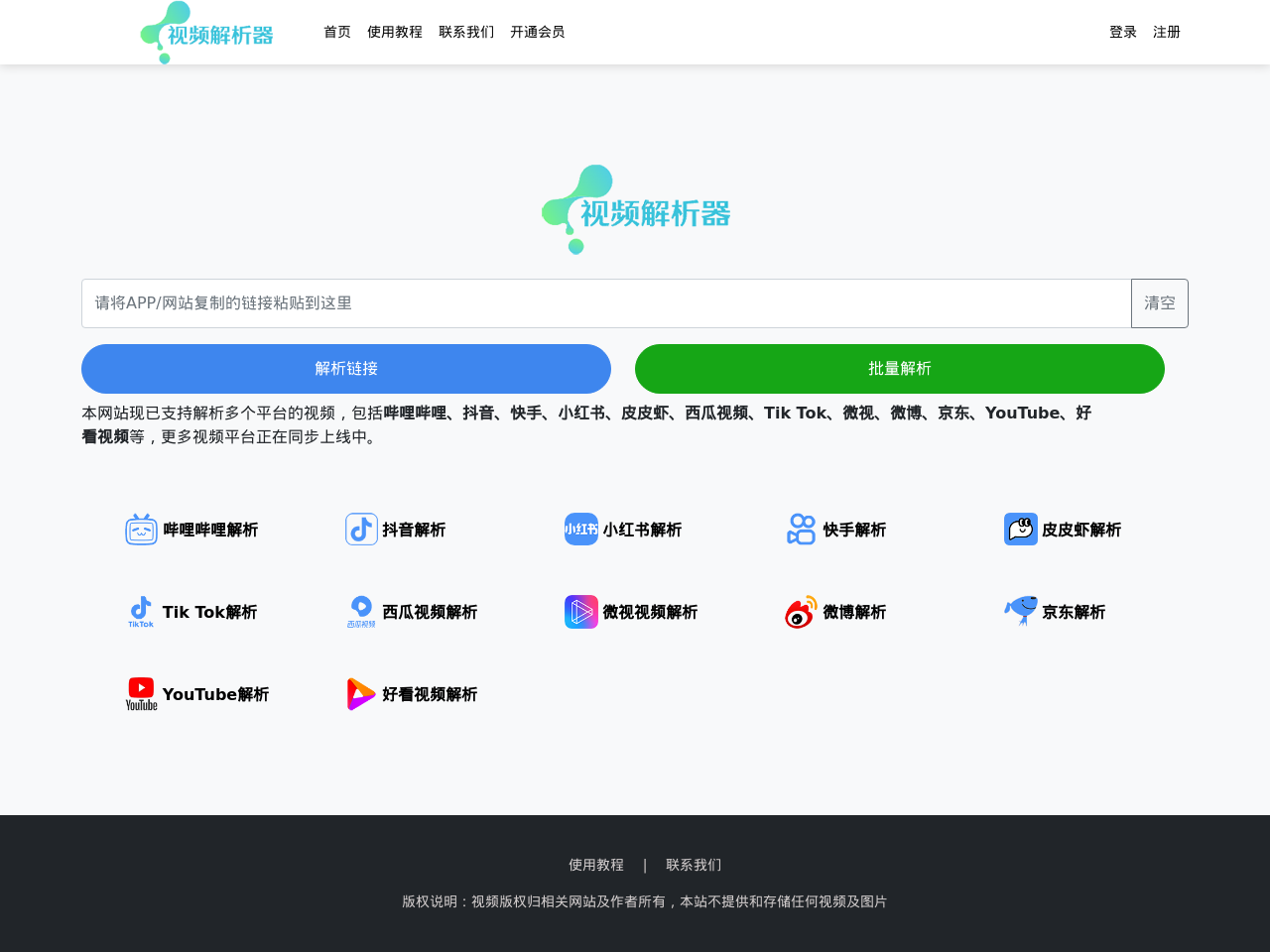Open the Weishi video icon

click(x=581, y=612)
